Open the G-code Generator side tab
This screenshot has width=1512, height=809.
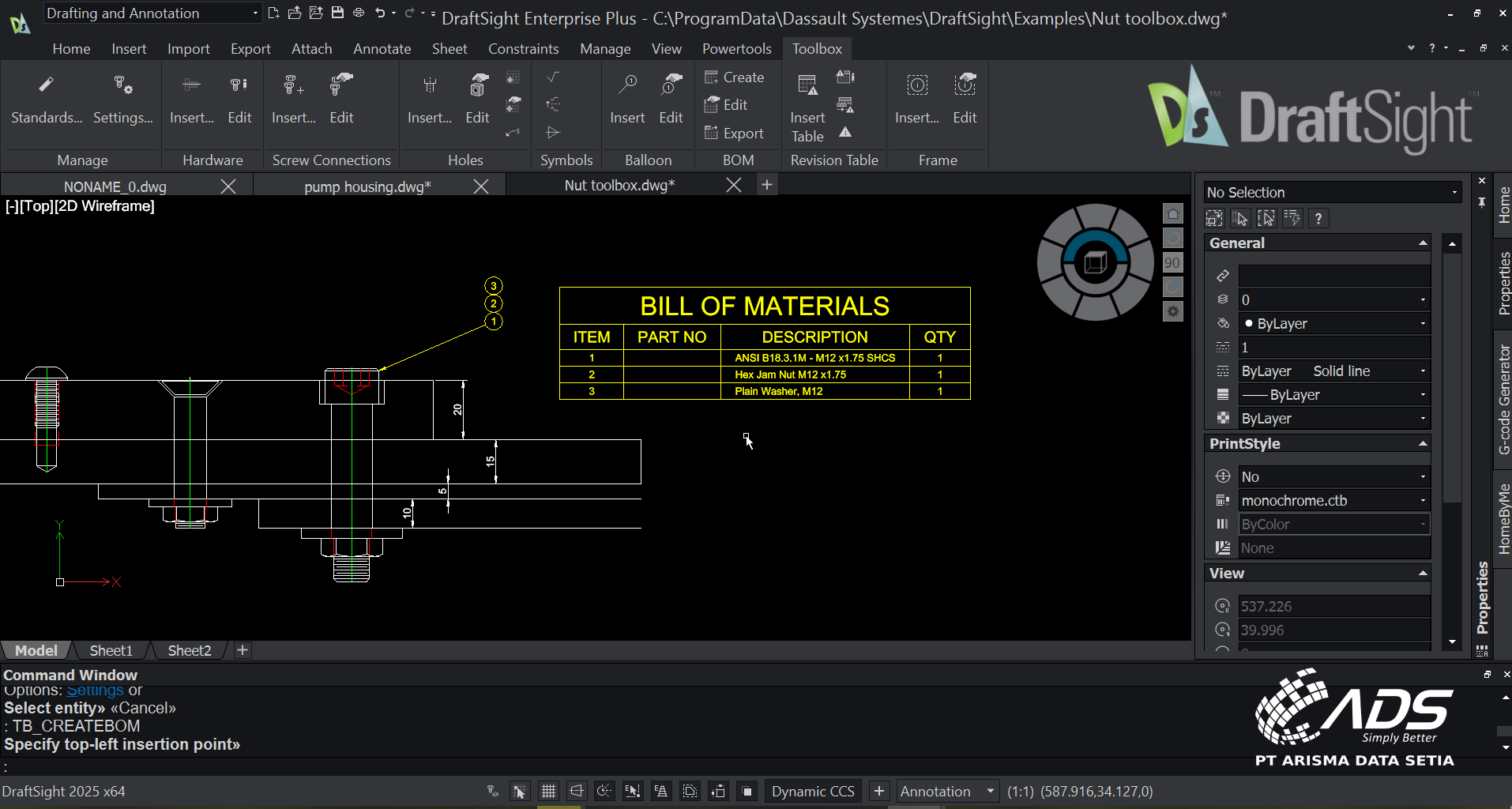pos(1503,399)
